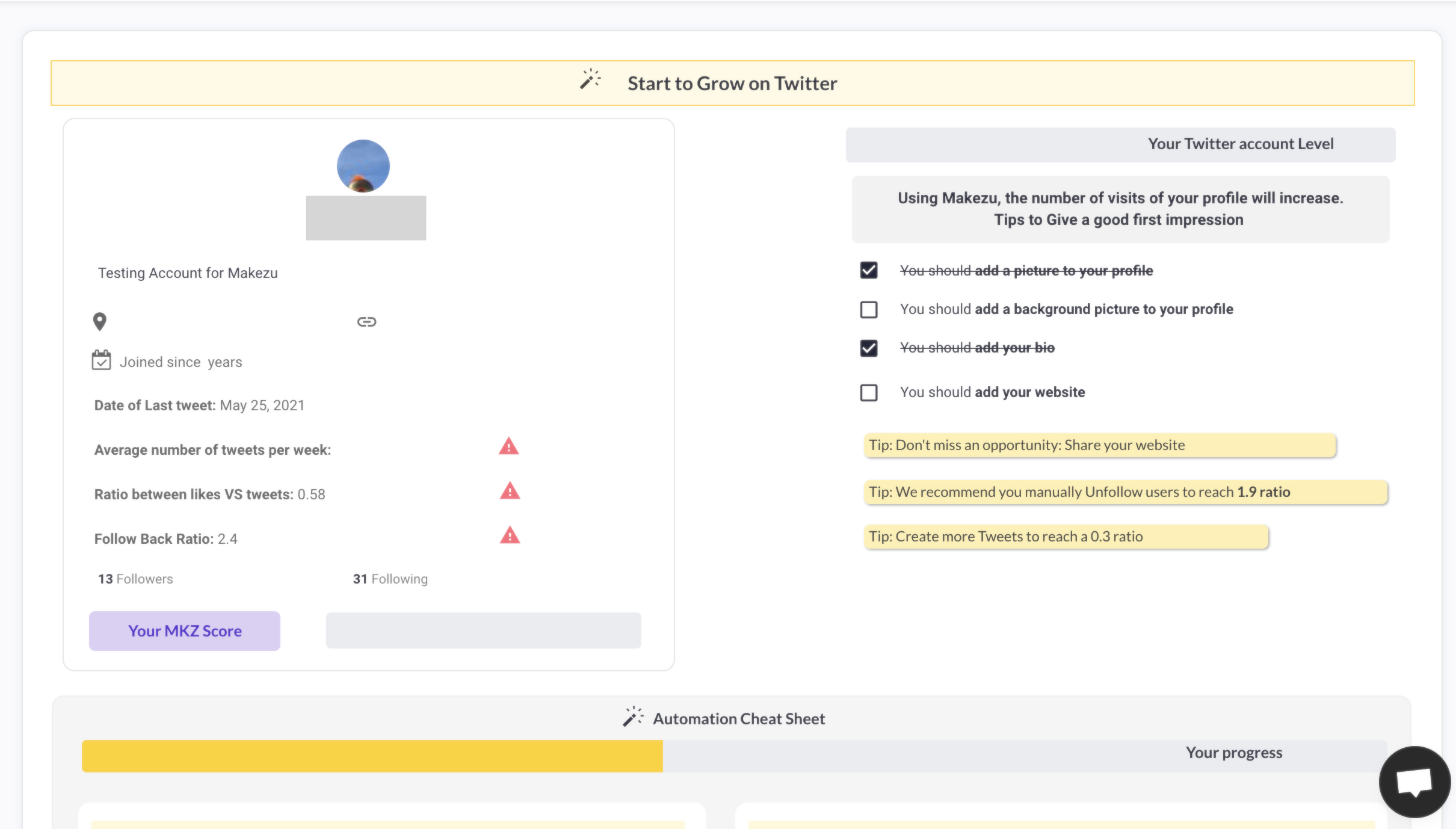1456x829 pixels.
Task: Click the Your MKZ Score button
Action: 185,631
